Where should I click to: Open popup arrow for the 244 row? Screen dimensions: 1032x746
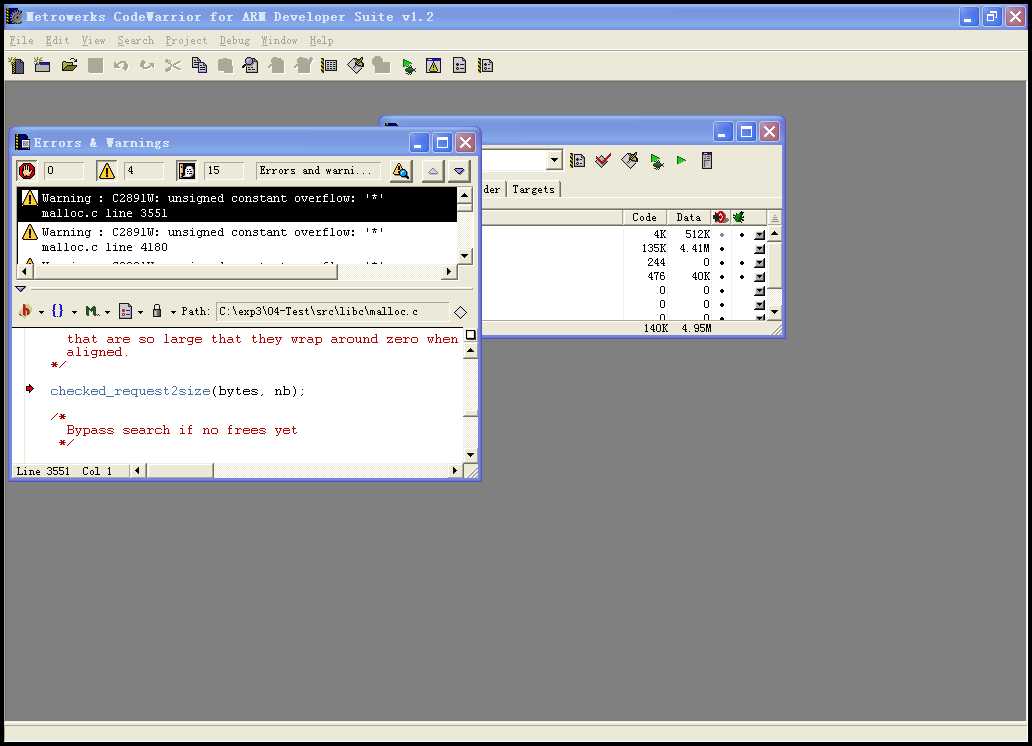[760, 263]
